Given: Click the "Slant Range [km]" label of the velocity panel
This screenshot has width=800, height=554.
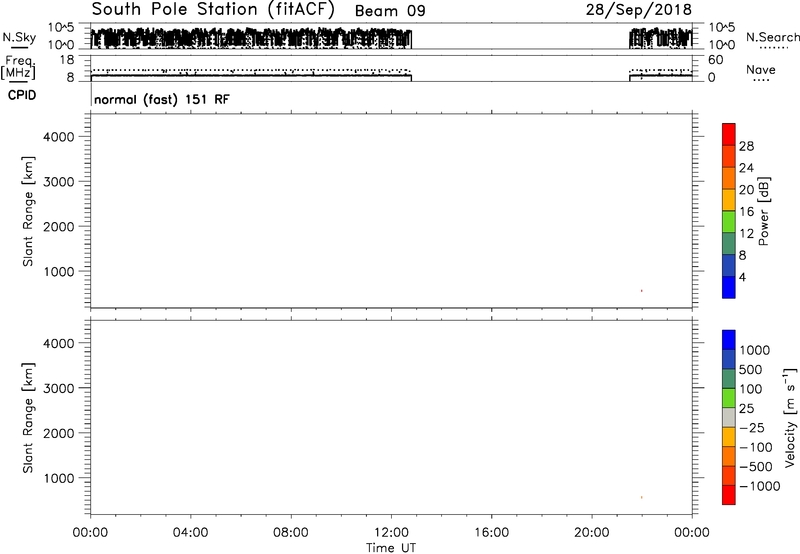Looking at the screenshot, I should 28,418.
